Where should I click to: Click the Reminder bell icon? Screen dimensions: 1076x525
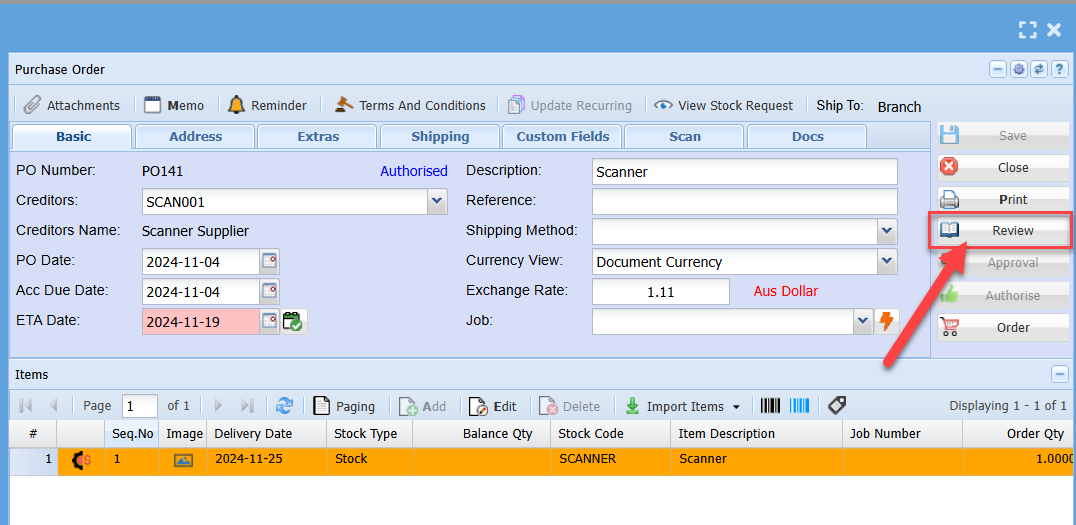pyautogui.click(x=237, y=105)
